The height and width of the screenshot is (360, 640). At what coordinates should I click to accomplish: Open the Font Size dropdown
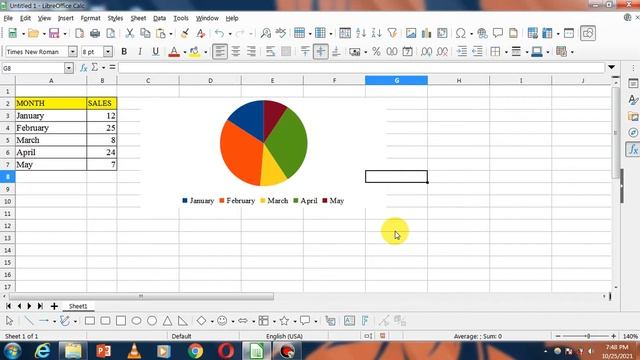tap(108, 51)
